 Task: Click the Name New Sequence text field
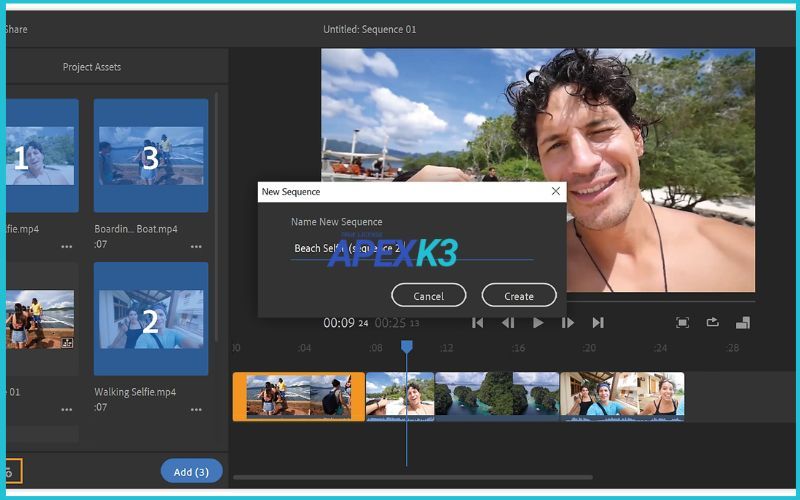click(412, 248)
